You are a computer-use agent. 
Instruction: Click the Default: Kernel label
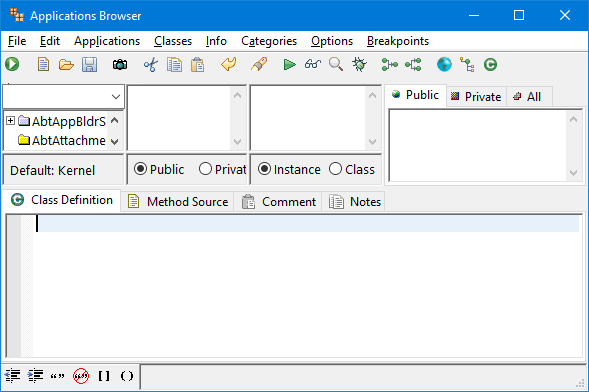tap(53, 170)
